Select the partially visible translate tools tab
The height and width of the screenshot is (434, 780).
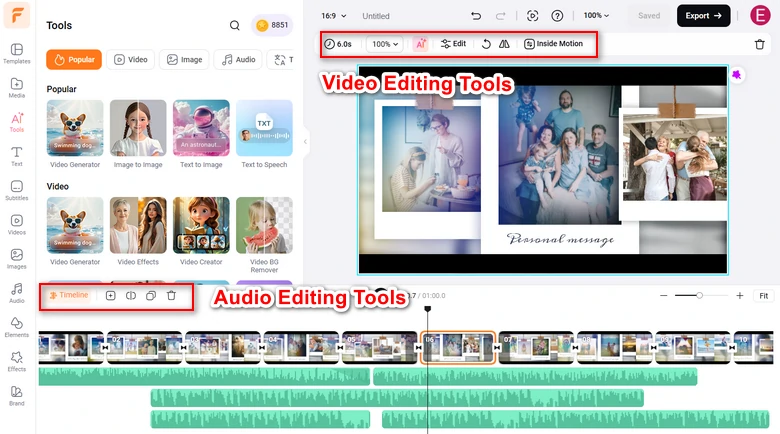(x=282, y=60)
